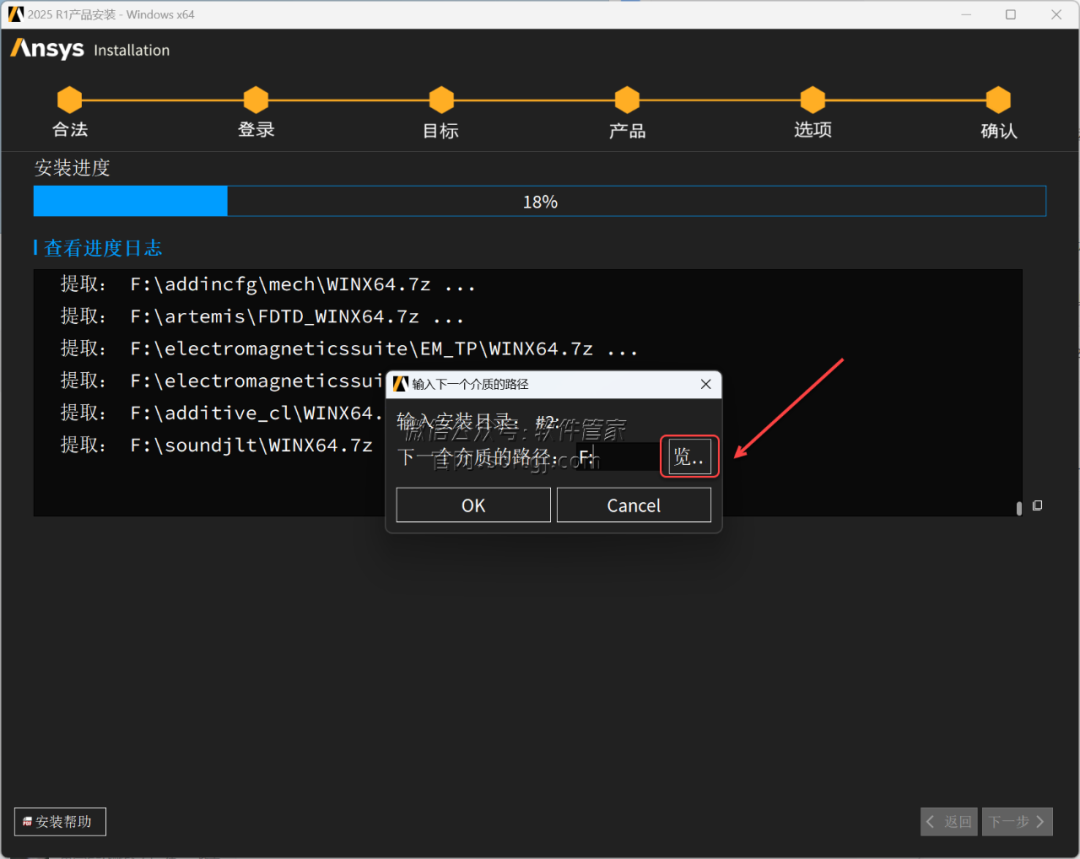Click the 确认 step hexagon

[x=998, y=100]
